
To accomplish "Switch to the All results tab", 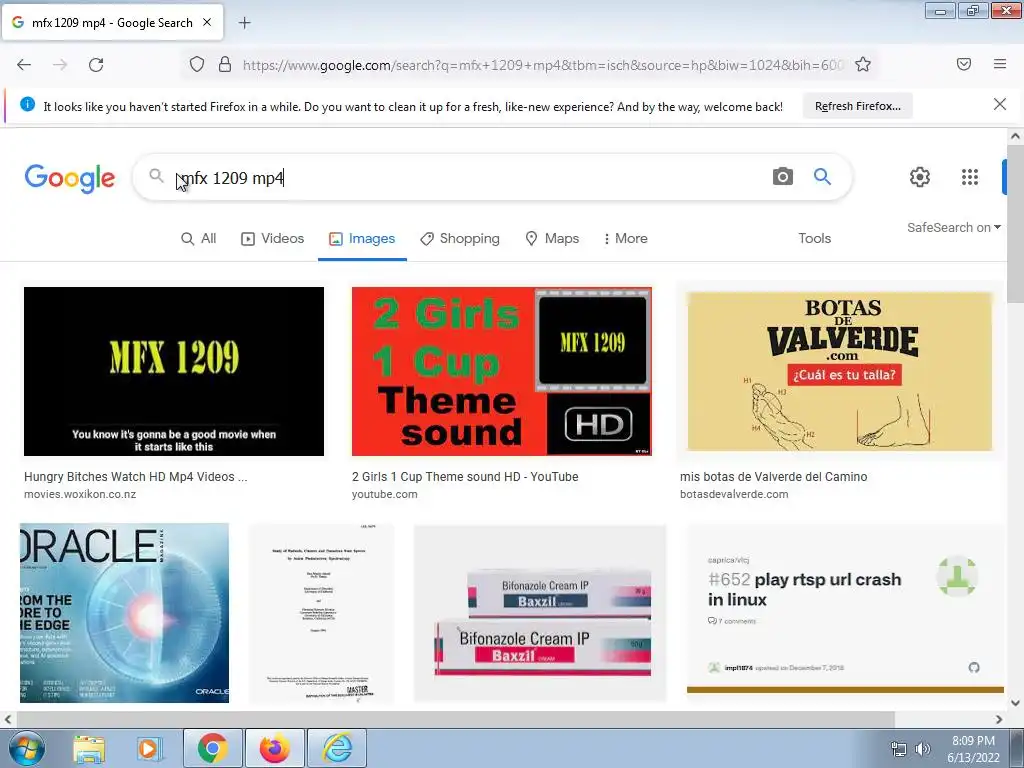I will pos(199,238).
